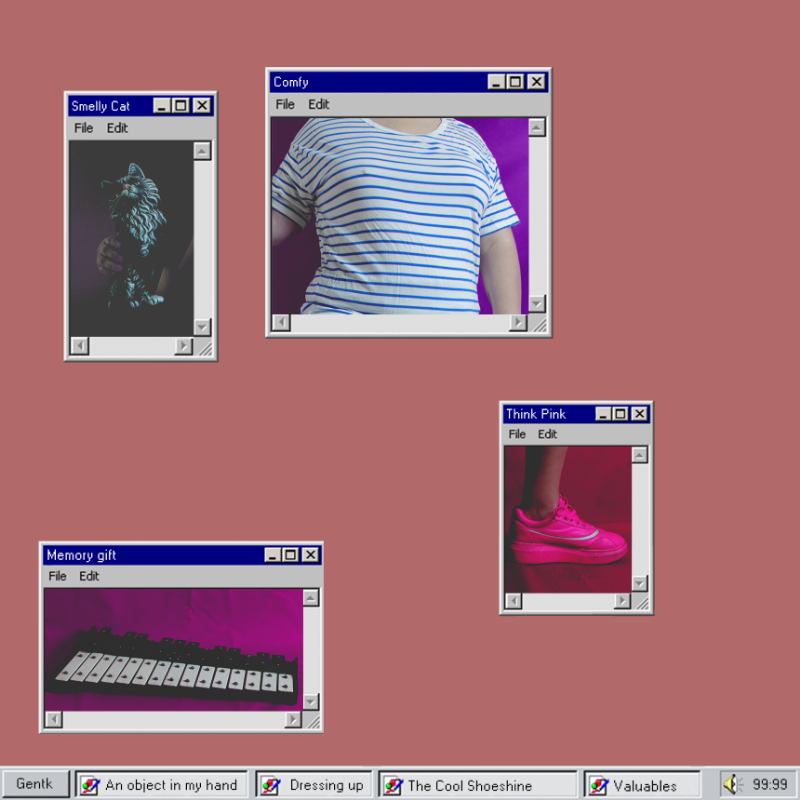Open Edit menu in Smelly Cat window
The width and height of the screenshot is (800, 800).
pyautogui.click(x=117, y=128)
